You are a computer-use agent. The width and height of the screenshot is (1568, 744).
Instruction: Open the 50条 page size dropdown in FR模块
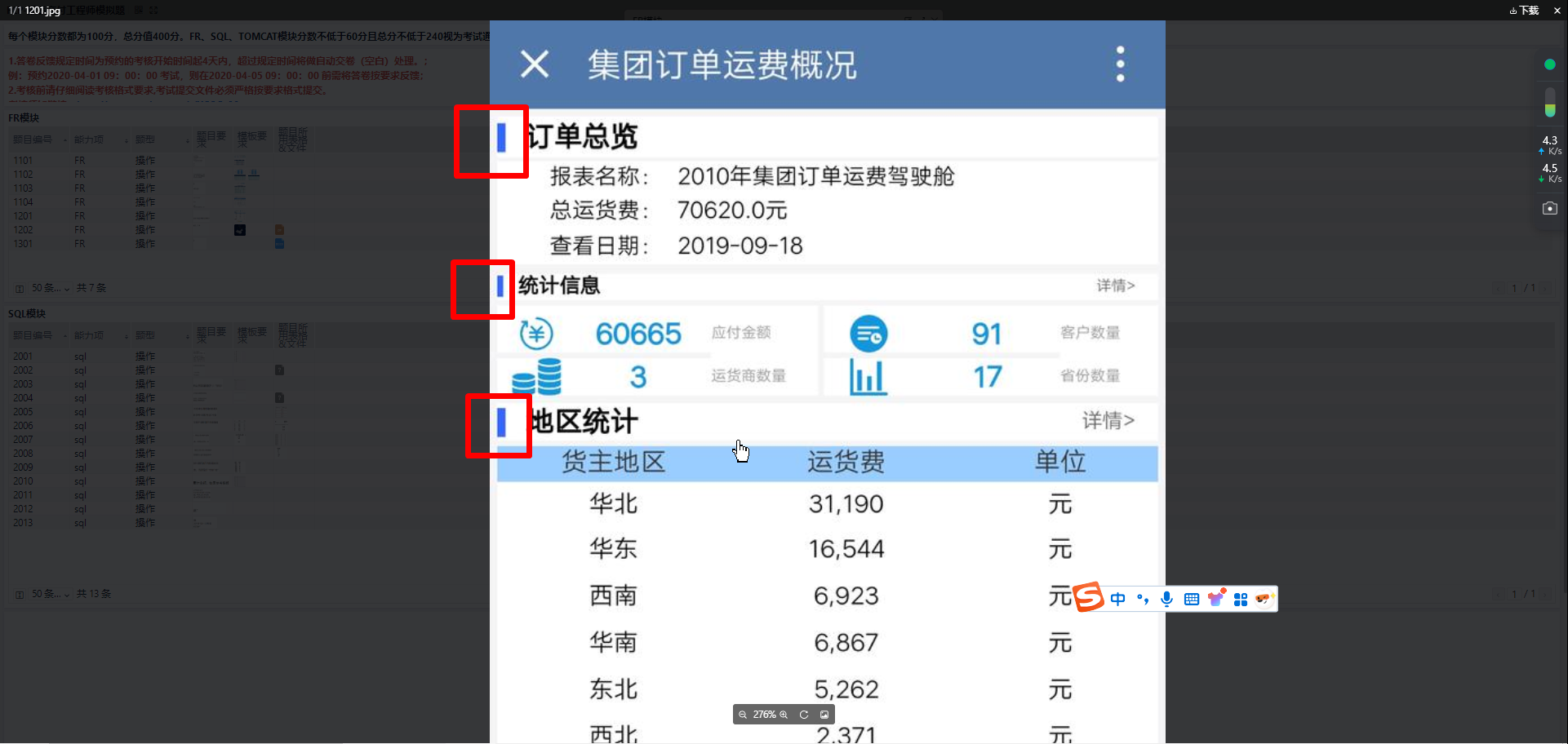(x=50, y=288)
